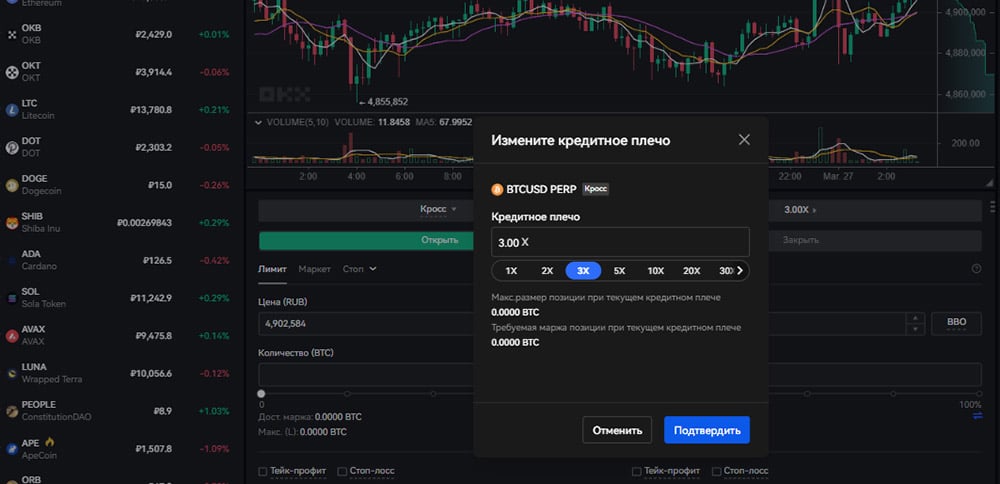Viewport: 1000px width, 484px height.
Task: Click the blue swap arrows icon below 100%
Action: click(977, 416)
